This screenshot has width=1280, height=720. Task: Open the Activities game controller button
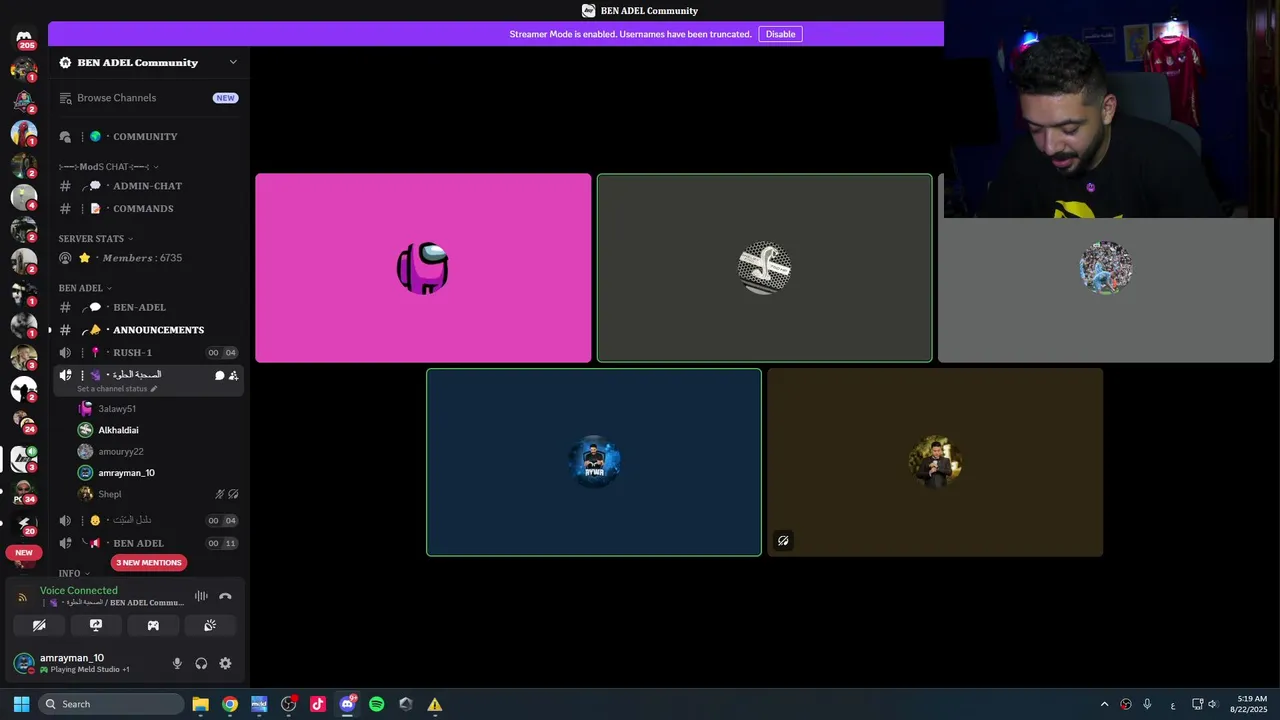[153, 625]
